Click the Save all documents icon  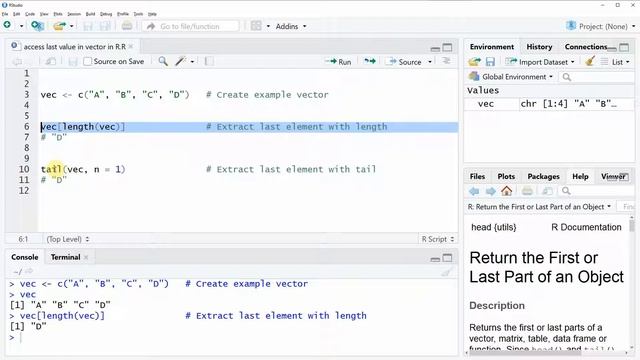pos(105,26)
